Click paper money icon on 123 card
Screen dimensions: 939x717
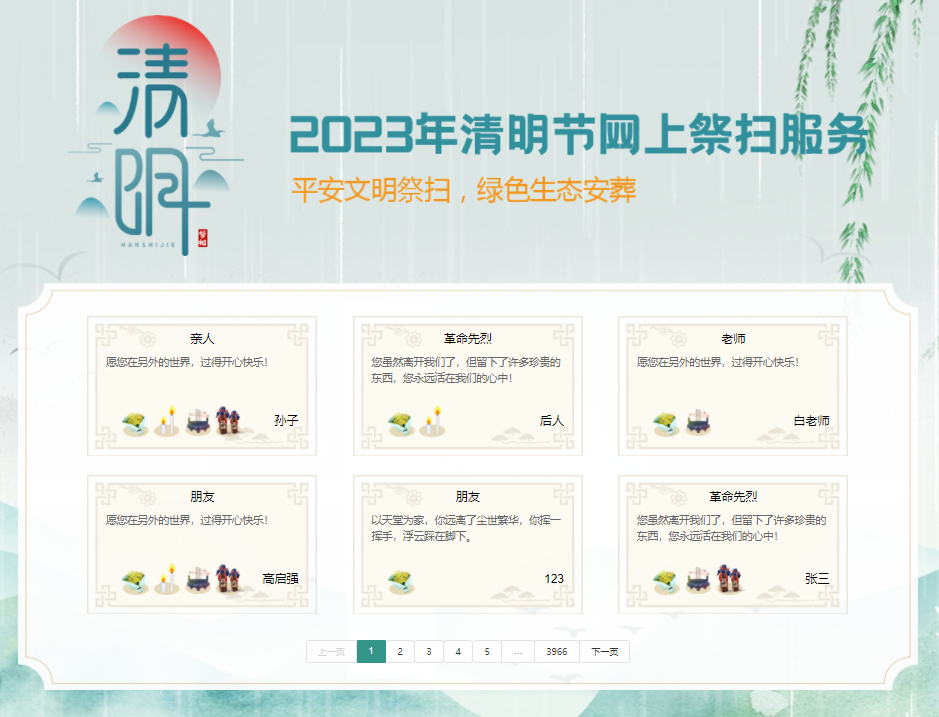point(401,582)
